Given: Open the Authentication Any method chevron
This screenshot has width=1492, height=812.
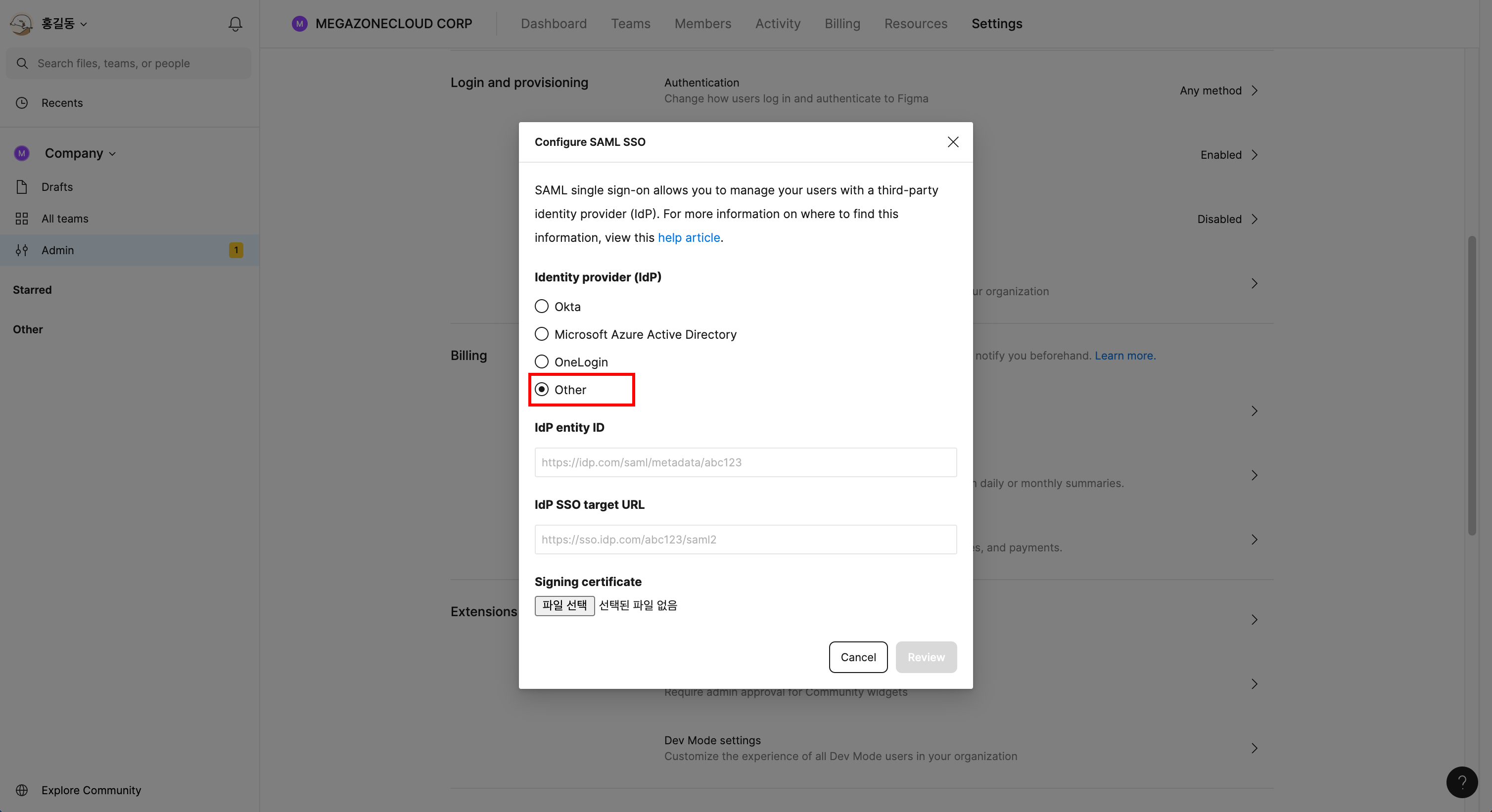Looking at the screenshot, I should coord(1255,90).
